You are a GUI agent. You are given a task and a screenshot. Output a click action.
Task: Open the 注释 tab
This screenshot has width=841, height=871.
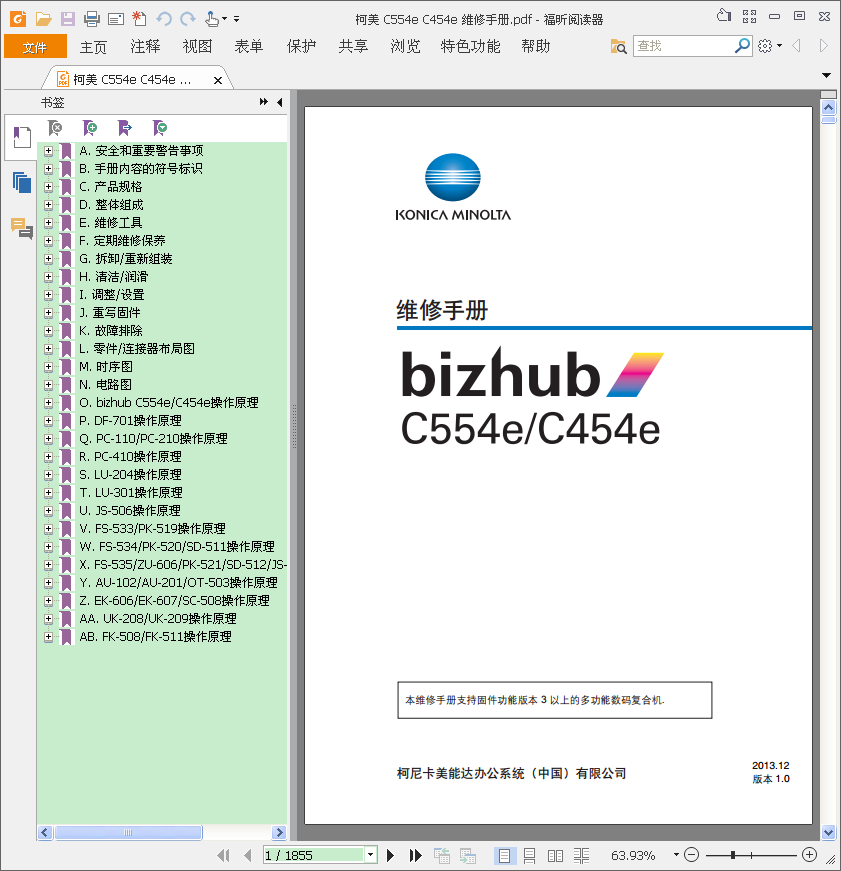pos(145,47)
